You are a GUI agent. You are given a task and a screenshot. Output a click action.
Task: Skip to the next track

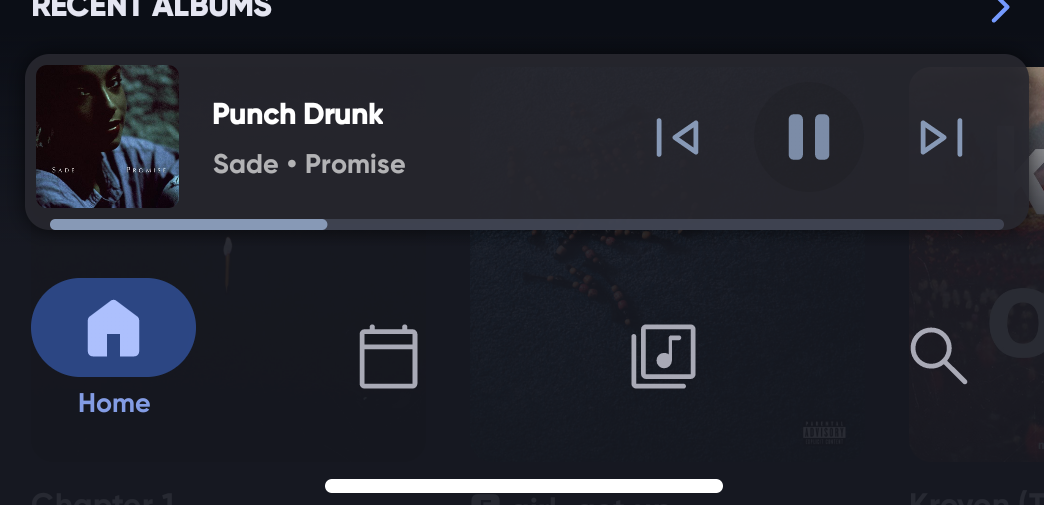941,138
